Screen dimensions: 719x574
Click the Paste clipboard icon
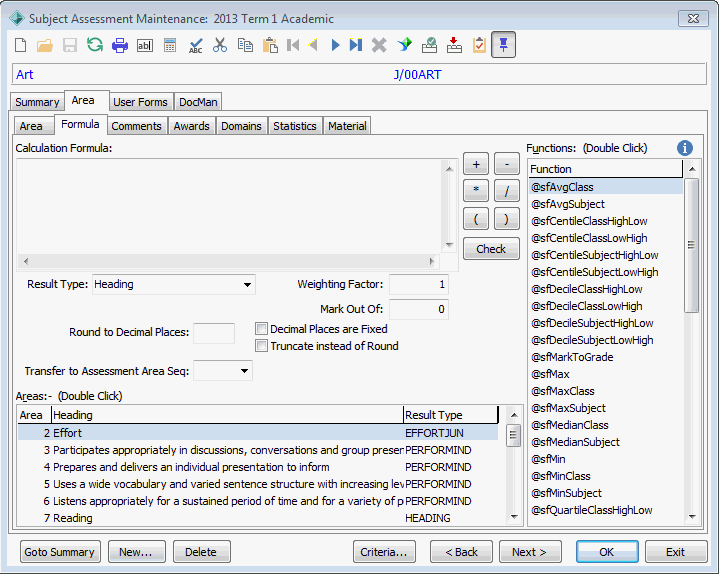(271, 45)
